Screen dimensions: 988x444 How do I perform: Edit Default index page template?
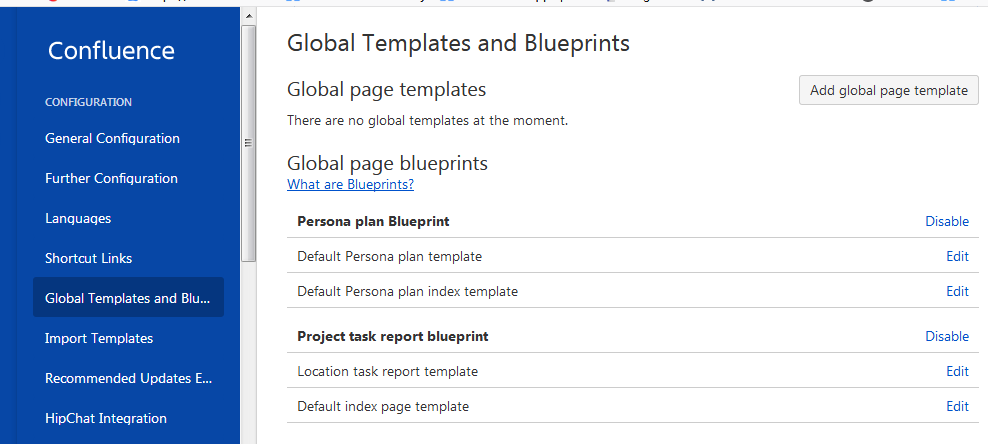(958, 406)
